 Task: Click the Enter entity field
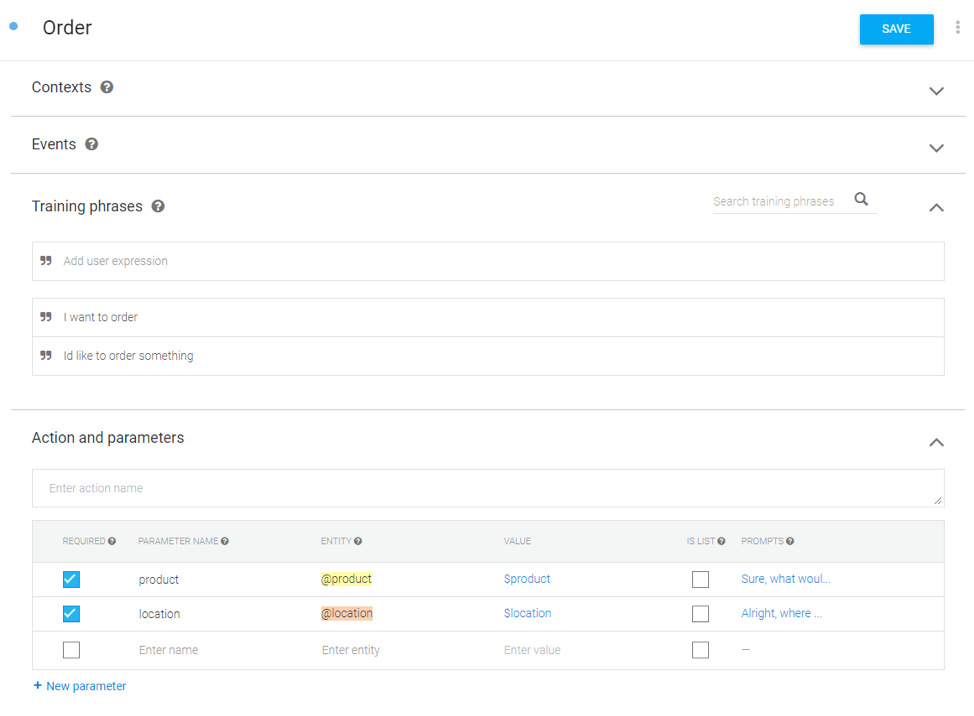[350, 650]
